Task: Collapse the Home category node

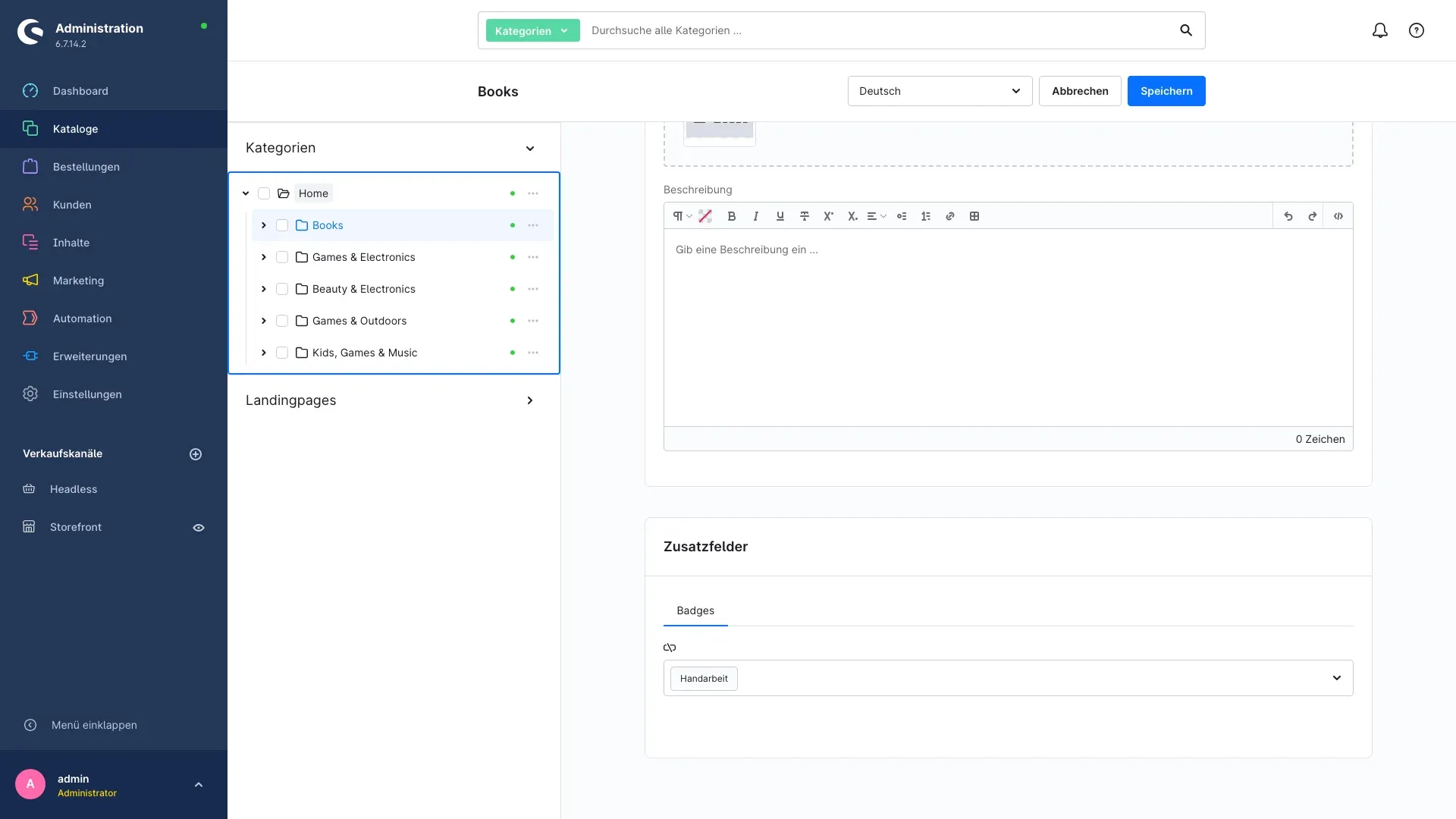Action: coord(246,193)
